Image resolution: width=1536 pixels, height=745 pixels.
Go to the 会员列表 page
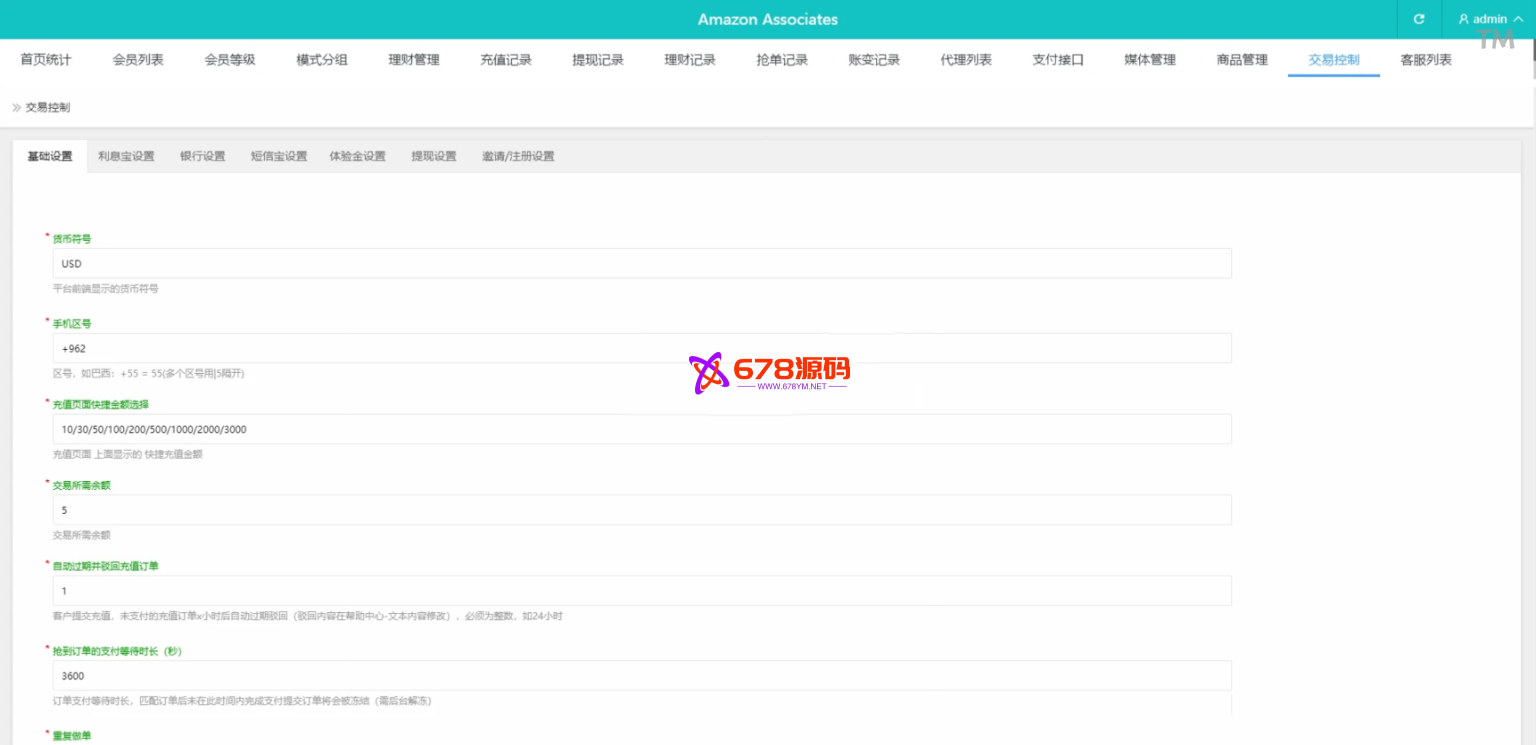tap(138, 60)
